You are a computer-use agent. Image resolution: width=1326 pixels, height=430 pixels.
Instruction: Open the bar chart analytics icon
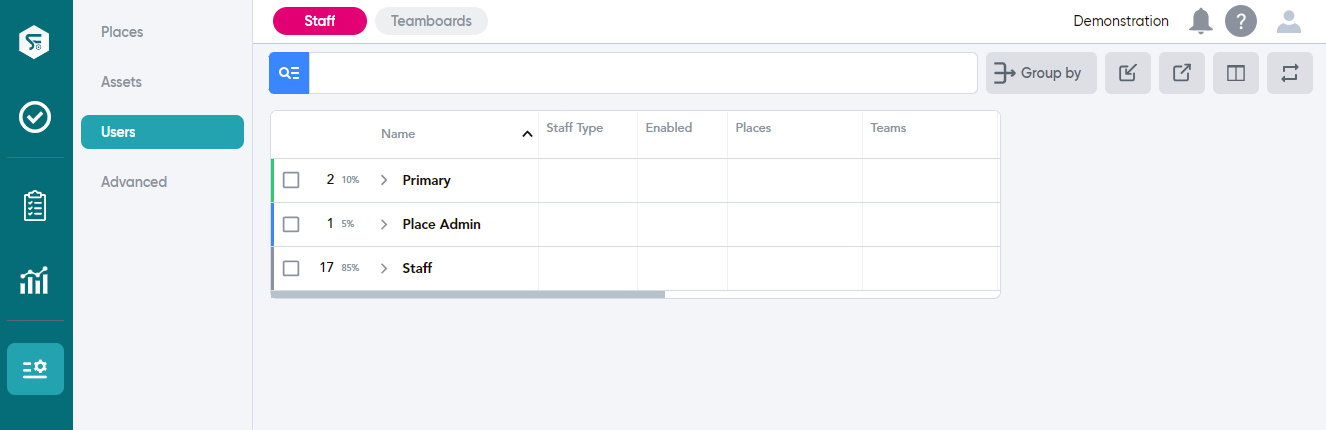[x=35, y=282]
